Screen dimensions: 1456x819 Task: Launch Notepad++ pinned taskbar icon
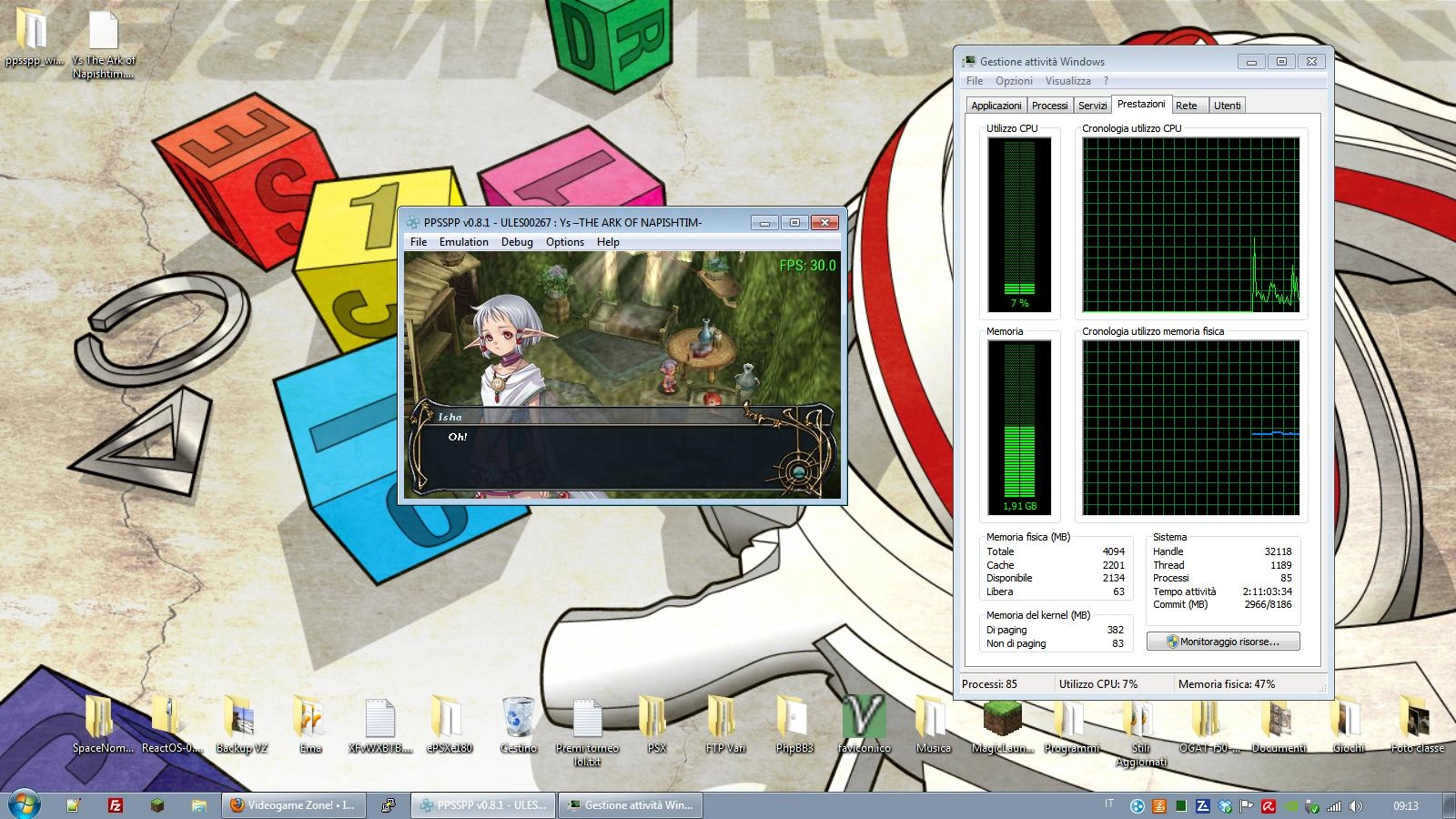(74, 805)
